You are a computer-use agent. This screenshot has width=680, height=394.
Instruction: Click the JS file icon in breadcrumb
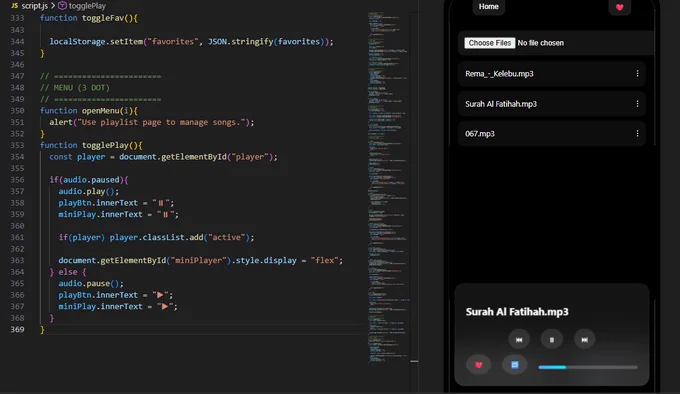point(15,6)
